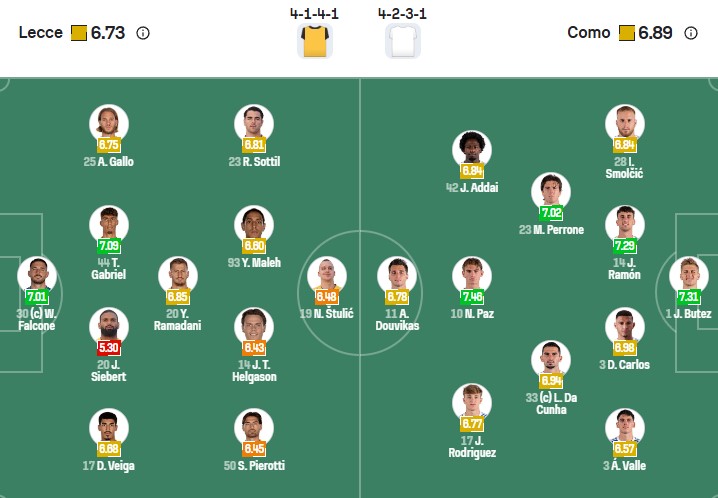Select M. Perrone player photo
The height and width of the screenshot is (498, 718).
(x=551, y=191)
